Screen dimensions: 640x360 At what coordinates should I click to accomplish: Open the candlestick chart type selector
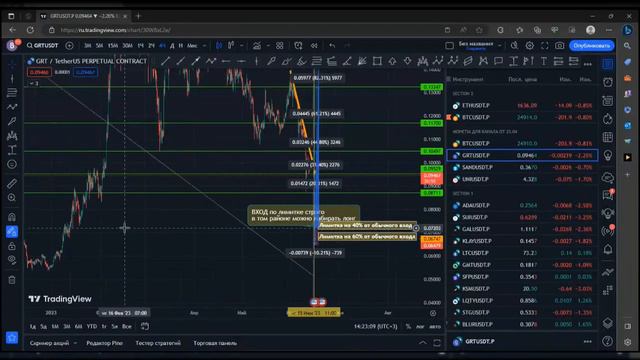coord(219,45)
